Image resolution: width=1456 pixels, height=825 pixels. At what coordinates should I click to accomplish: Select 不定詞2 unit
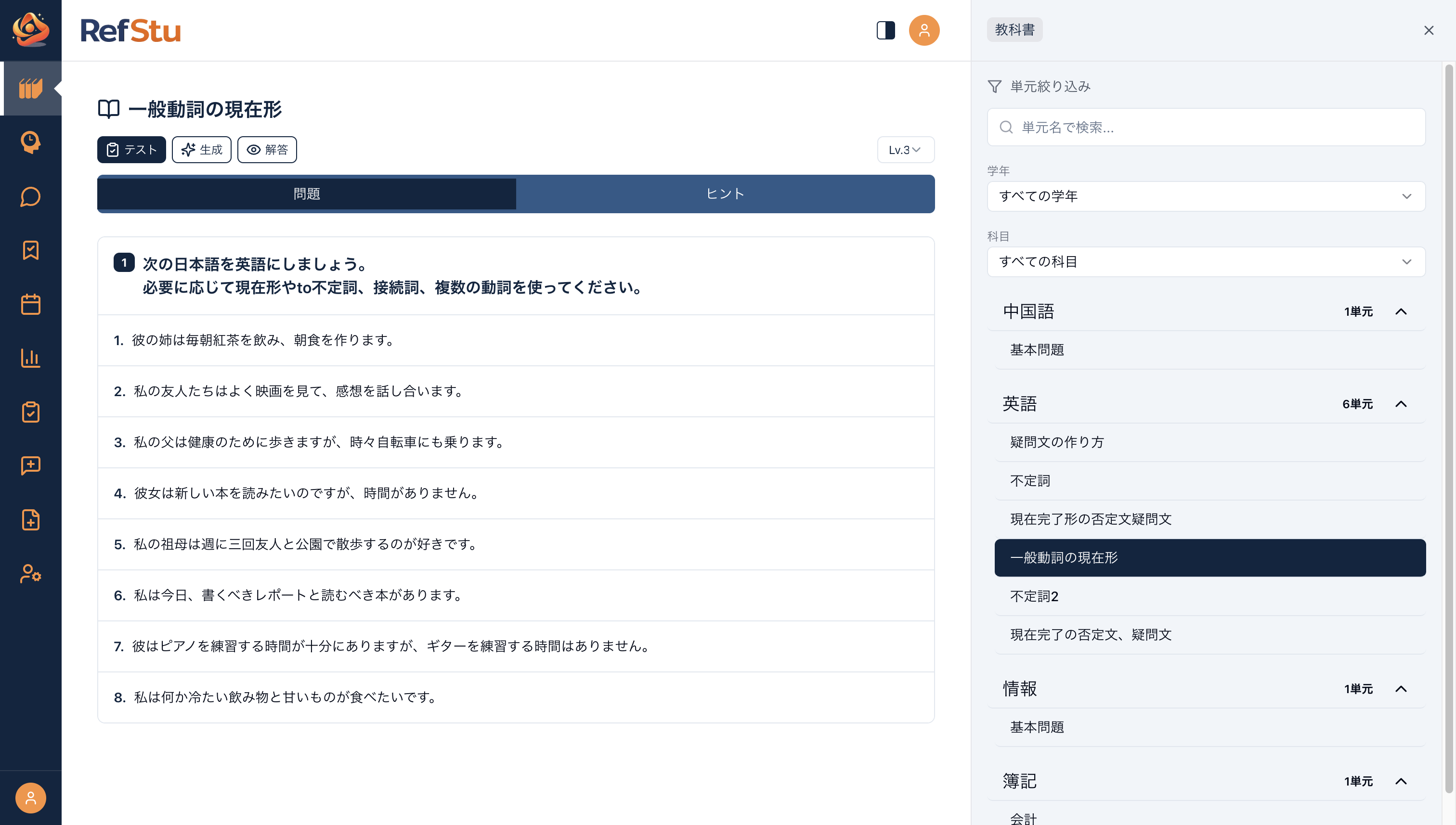[x=1210, y=596]
